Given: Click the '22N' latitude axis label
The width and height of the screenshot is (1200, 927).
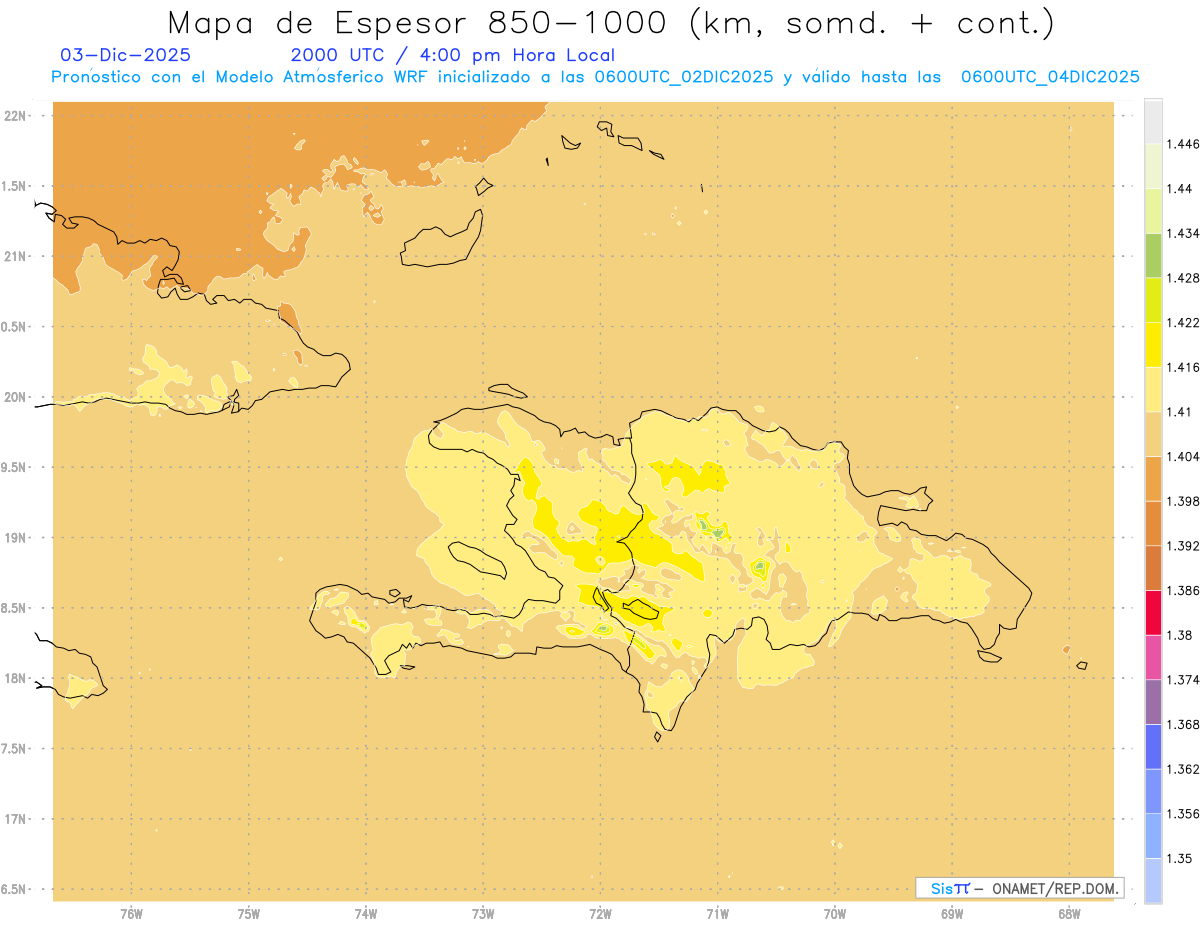Looking at the screenshot, I should click(x=16, y=116).
